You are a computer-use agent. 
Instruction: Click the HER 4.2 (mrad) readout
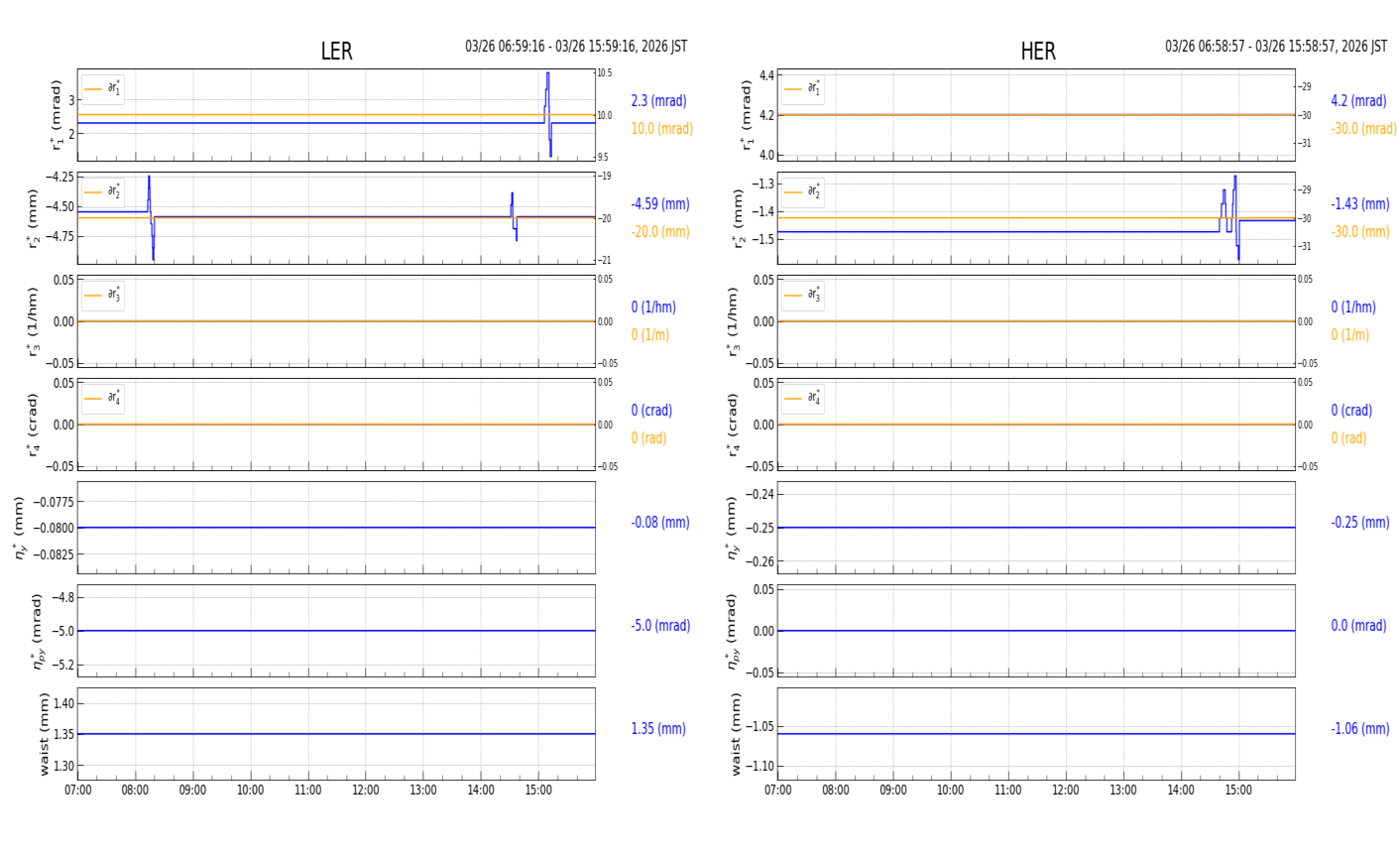tap(1358, 101)
